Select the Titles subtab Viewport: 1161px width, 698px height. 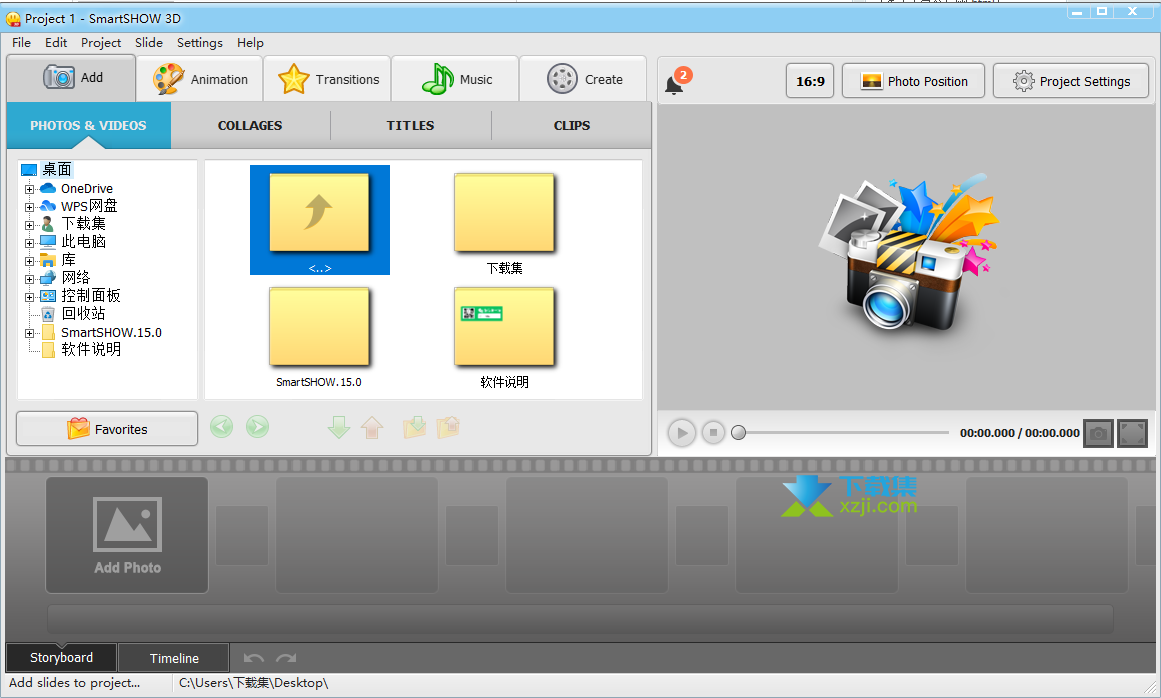coord(410,126)
